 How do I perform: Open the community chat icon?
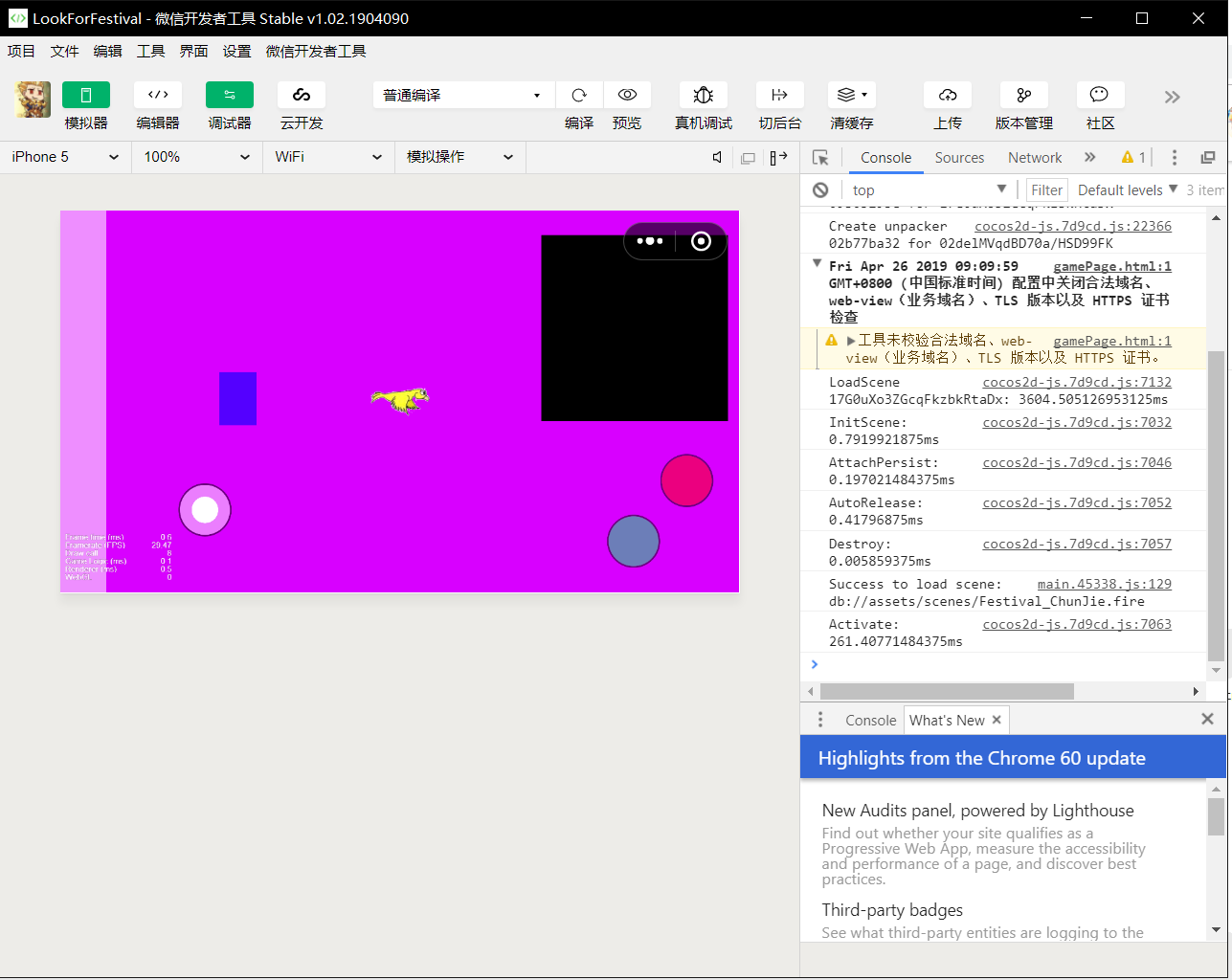pyautogui.click(x=1100, y=95)
